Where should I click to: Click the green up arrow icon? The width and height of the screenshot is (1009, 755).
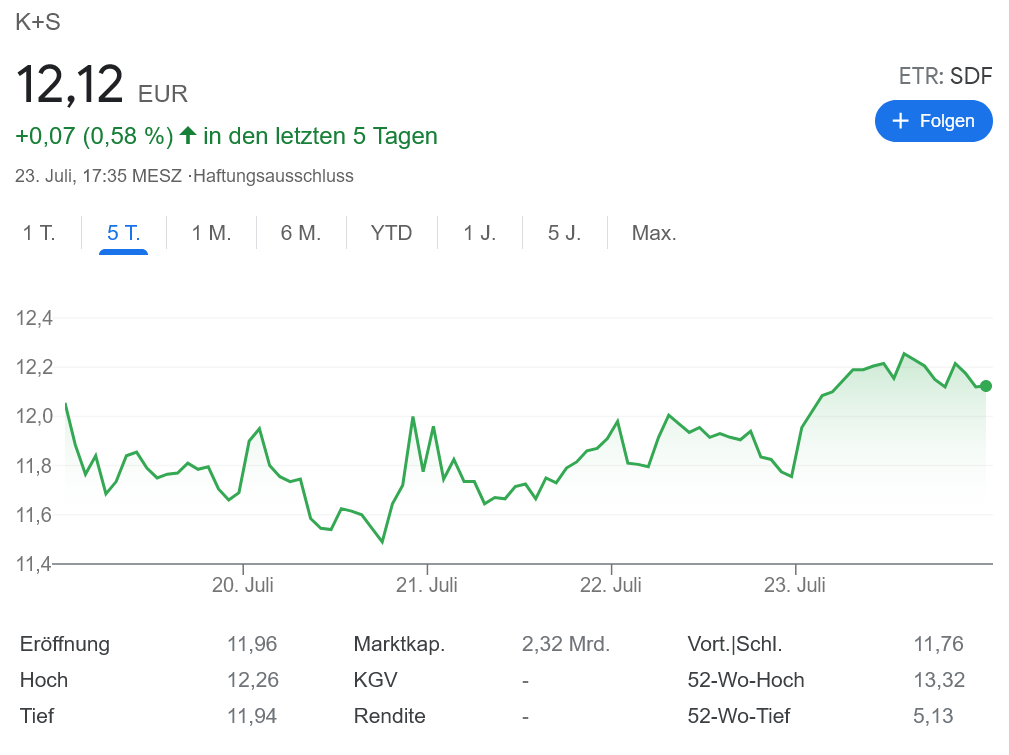click(x=188, y=135)
